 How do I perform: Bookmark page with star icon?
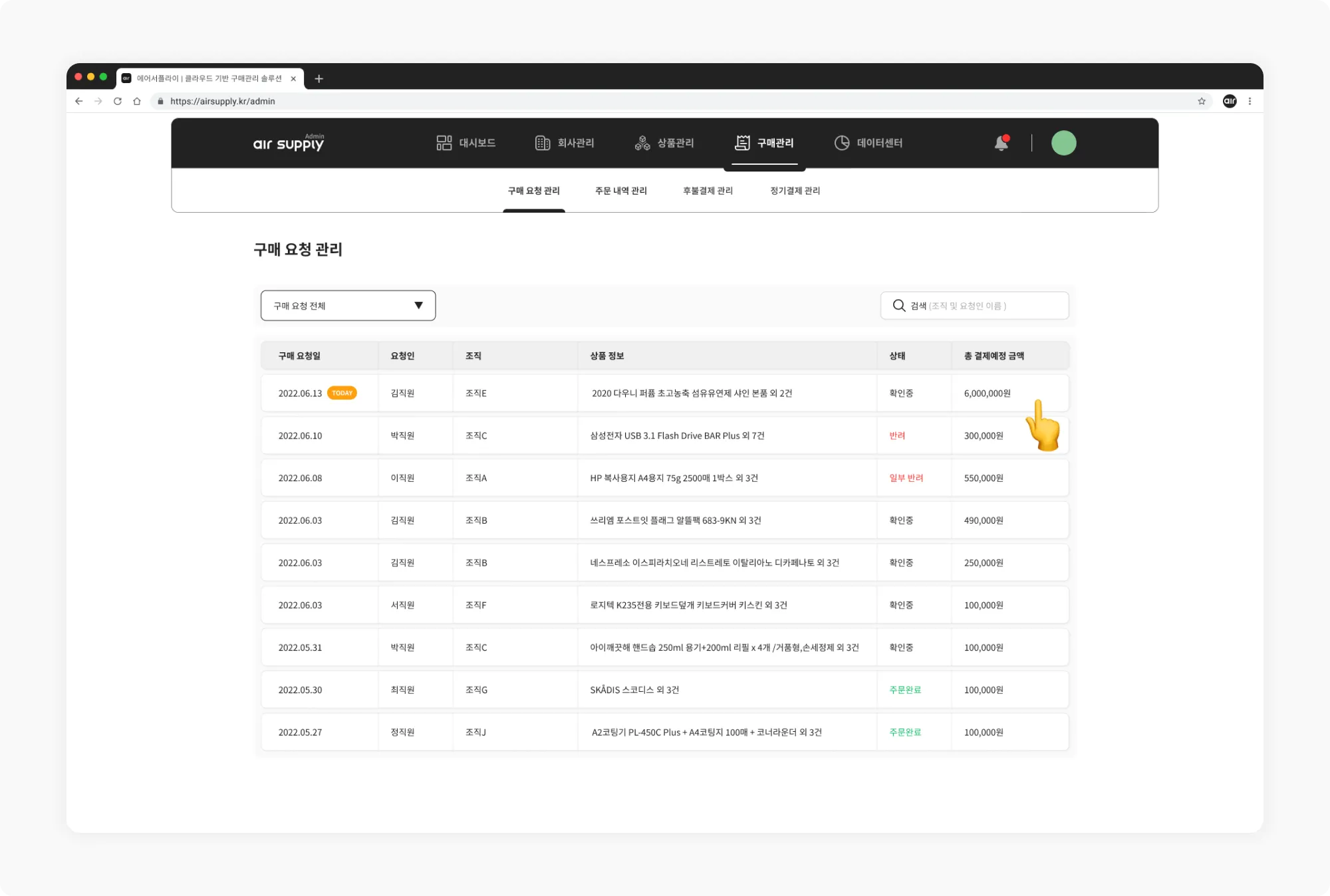click(x=1202, y=101)
